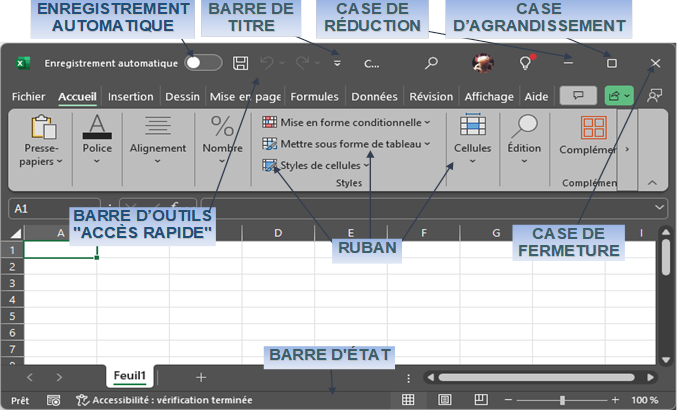Click the horizontal scrollbar right arrow
This screenshot has width=678, height=412.
coord(650,377)
